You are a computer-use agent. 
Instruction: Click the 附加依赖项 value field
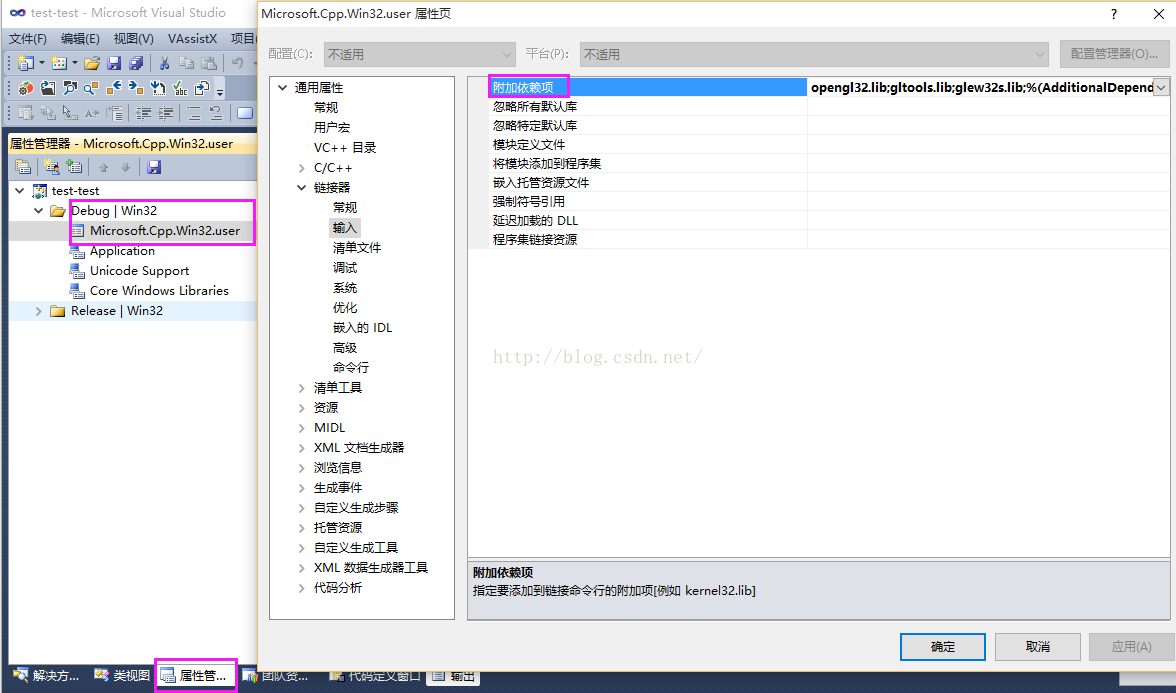click(x=981, y=88)
